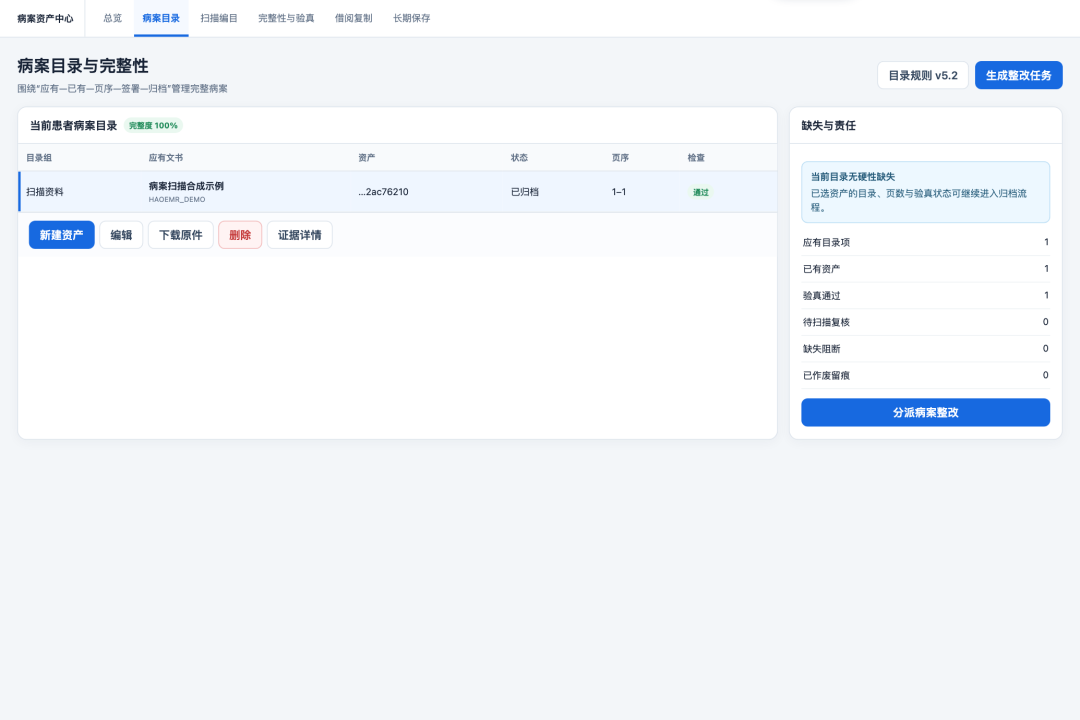Click the 已作废留痕 summary row

[925, 376]
